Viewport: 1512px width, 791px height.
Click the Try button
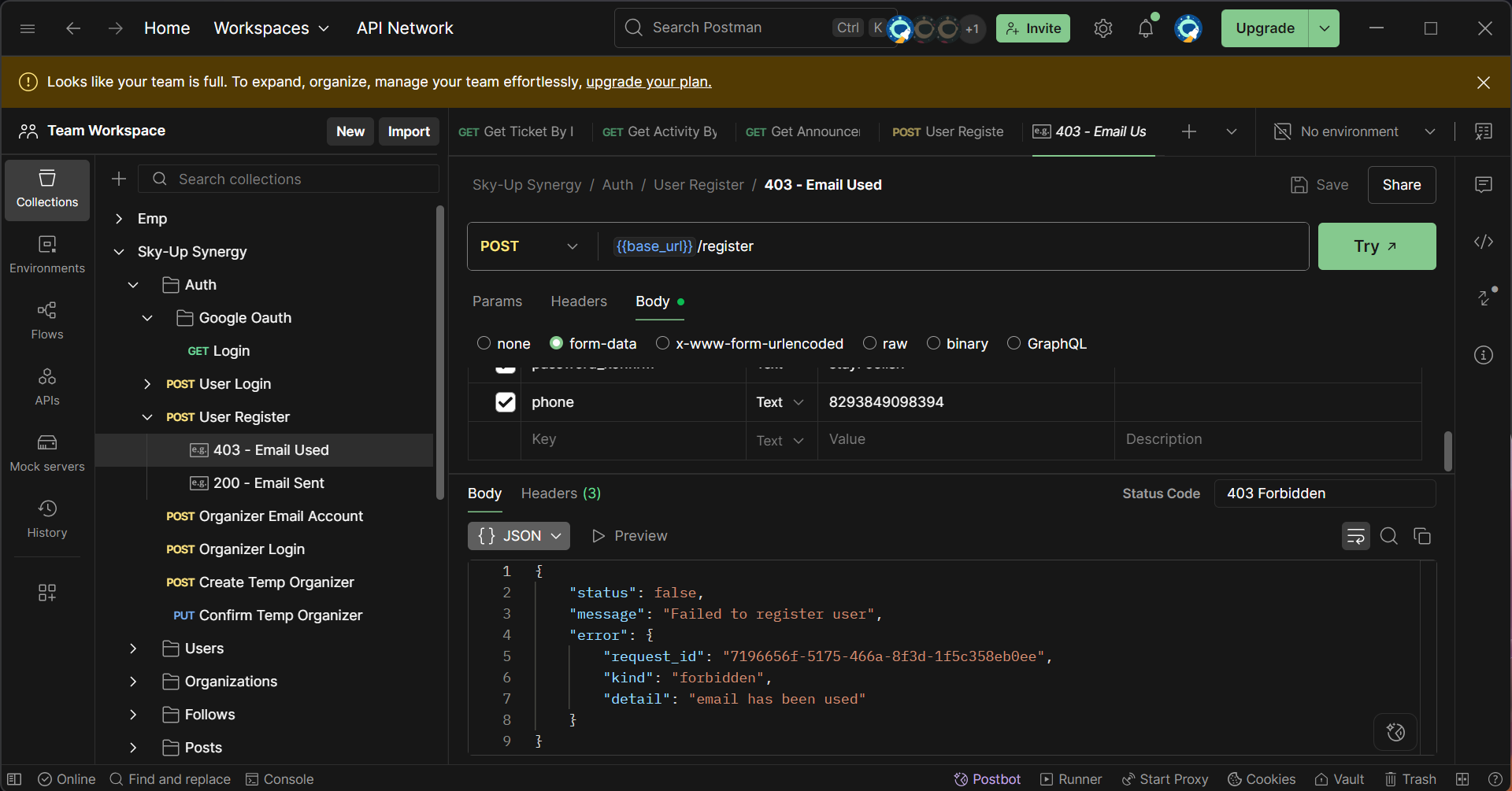pos(1377,246)
